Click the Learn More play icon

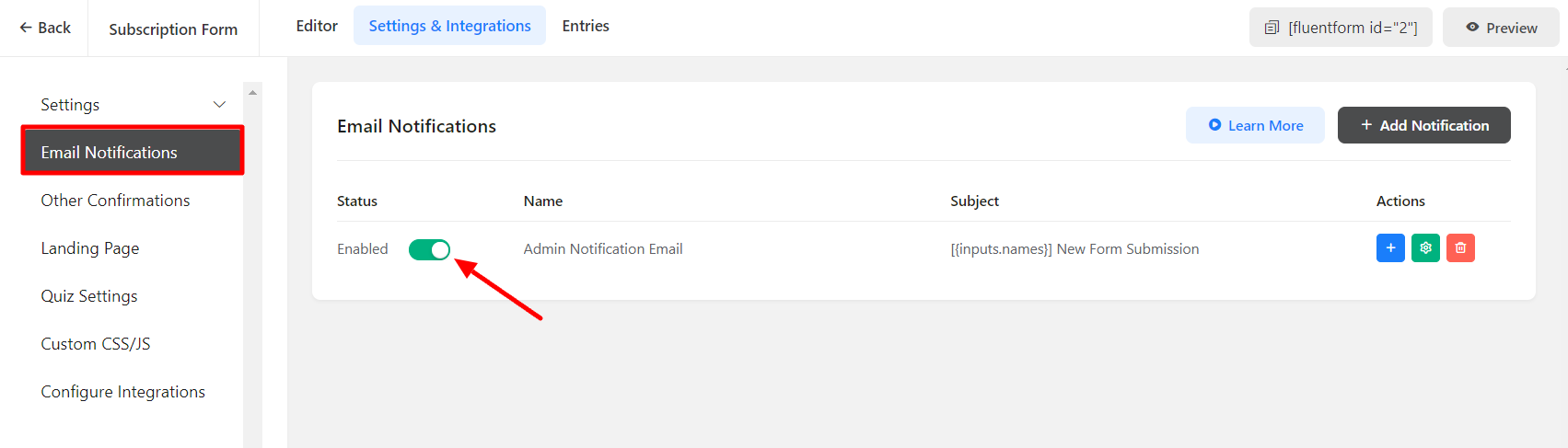coord(1214,125)
